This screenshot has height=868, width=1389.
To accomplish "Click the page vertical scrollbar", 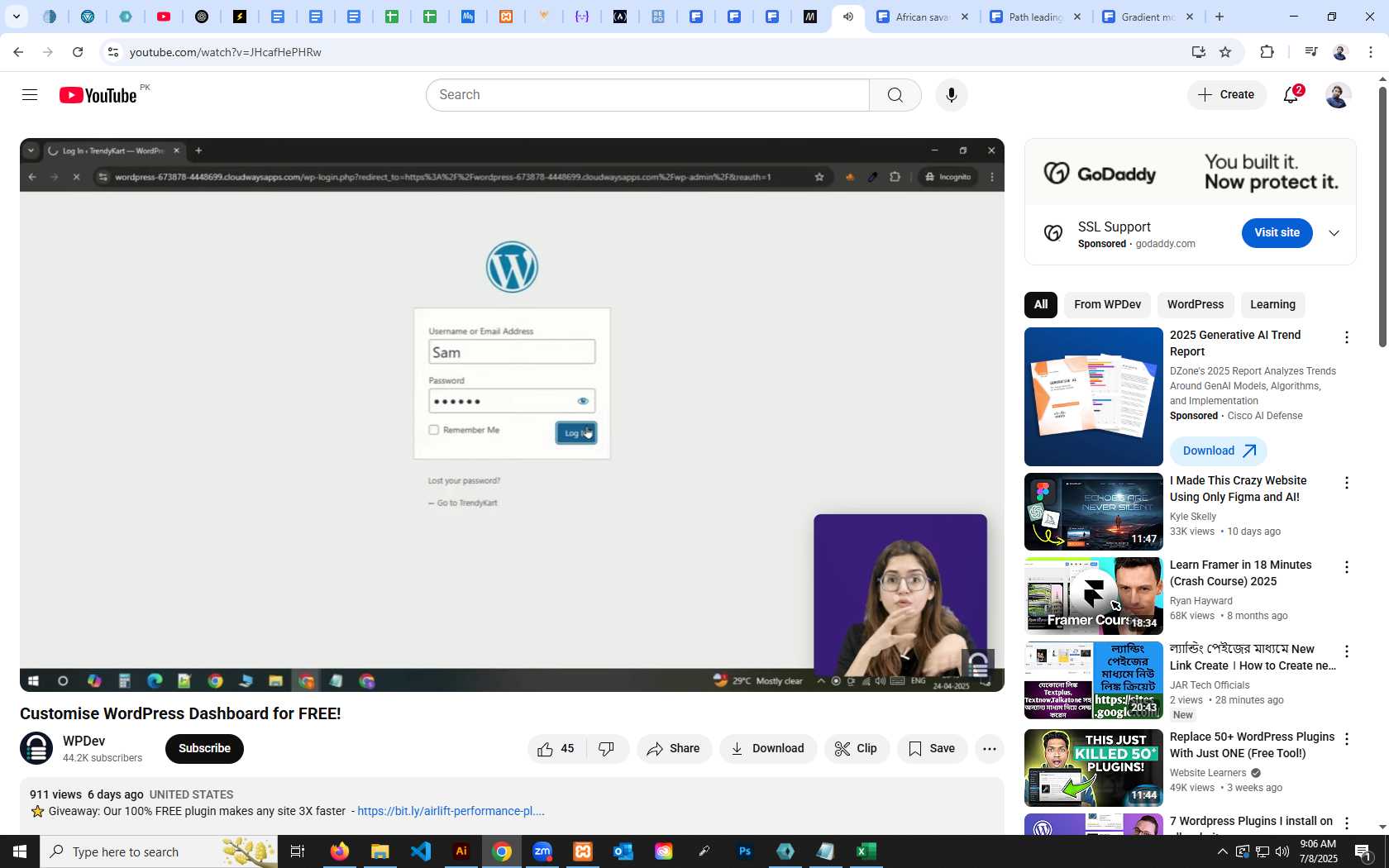I will (x=1382, y=217).
